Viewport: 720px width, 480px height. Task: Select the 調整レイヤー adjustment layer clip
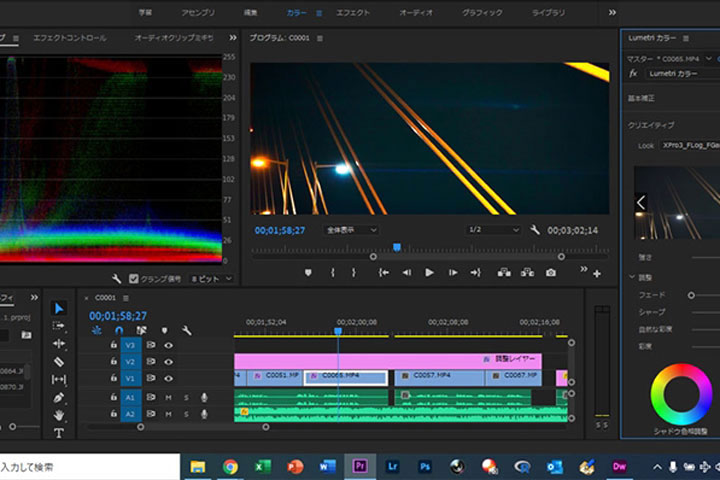coord(388,361)
